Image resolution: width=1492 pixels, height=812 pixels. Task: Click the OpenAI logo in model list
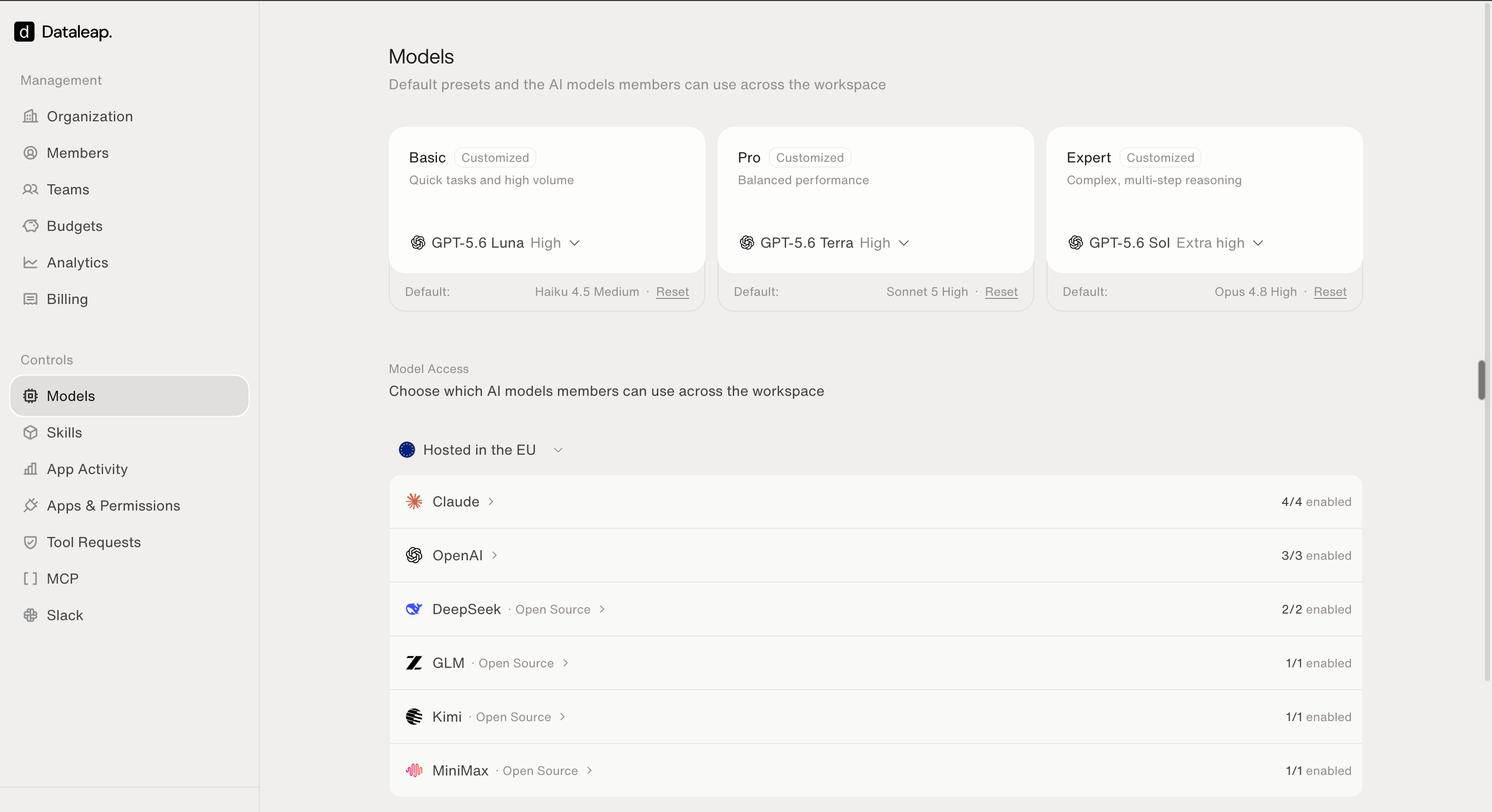click(414, 555)
